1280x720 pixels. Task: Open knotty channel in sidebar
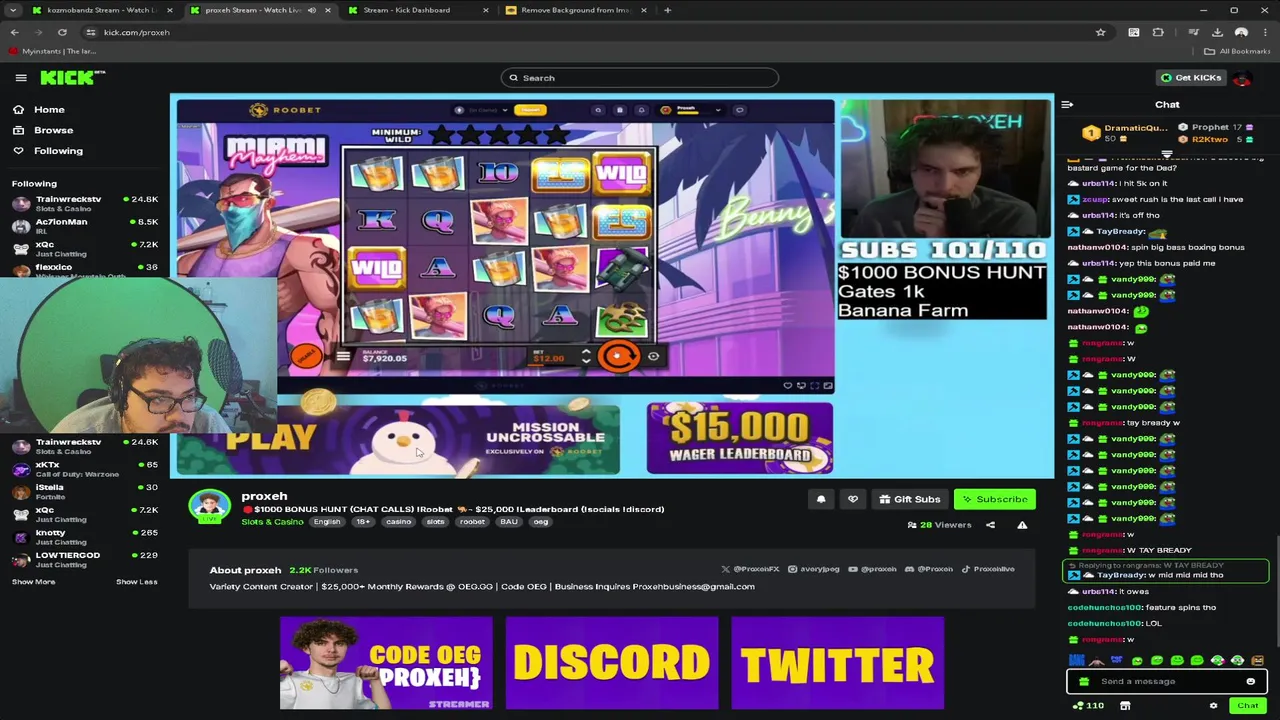point(84,537)
